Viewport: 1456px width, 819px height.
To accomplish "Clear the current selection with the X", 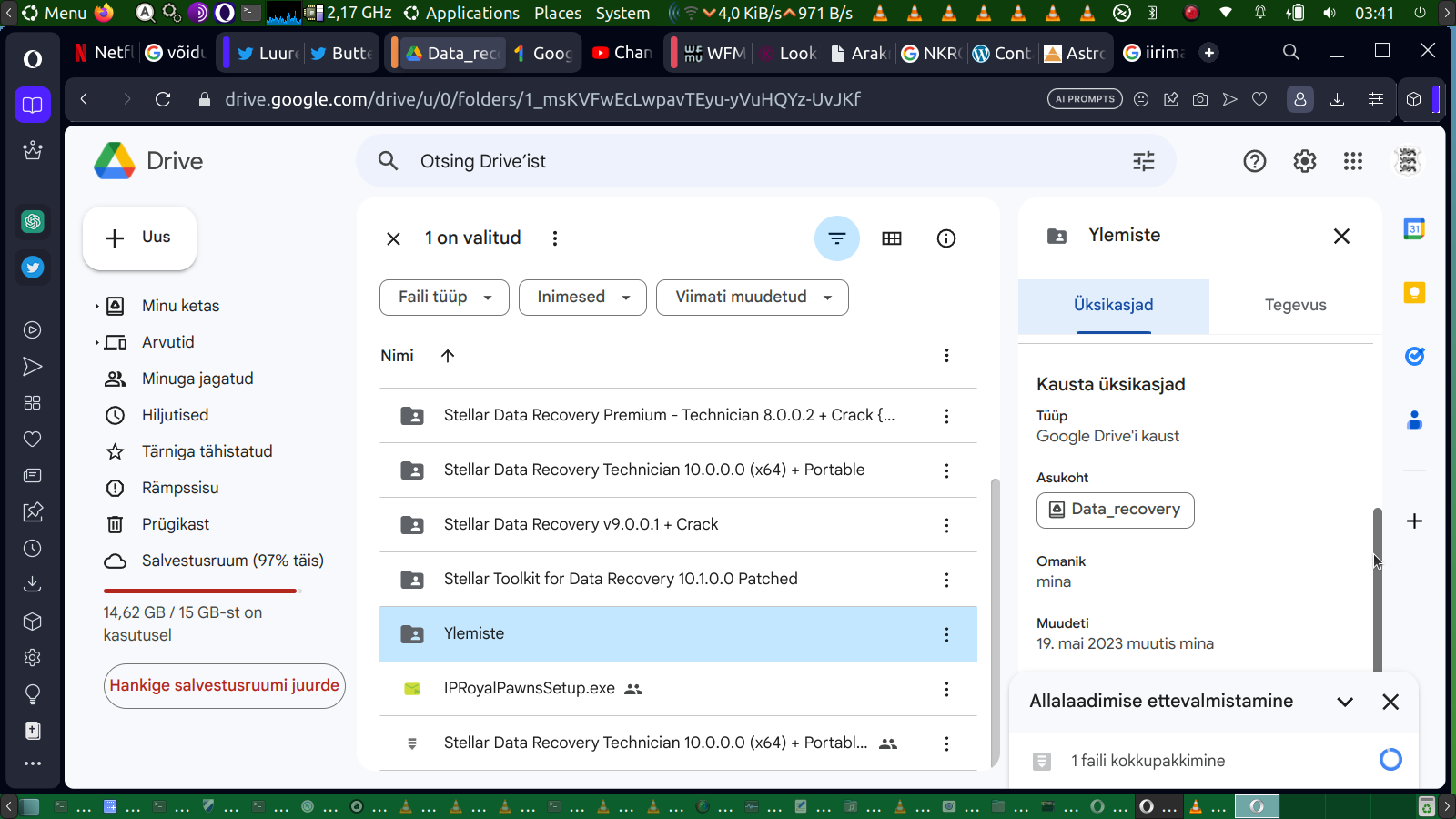I will click(393, 238).
